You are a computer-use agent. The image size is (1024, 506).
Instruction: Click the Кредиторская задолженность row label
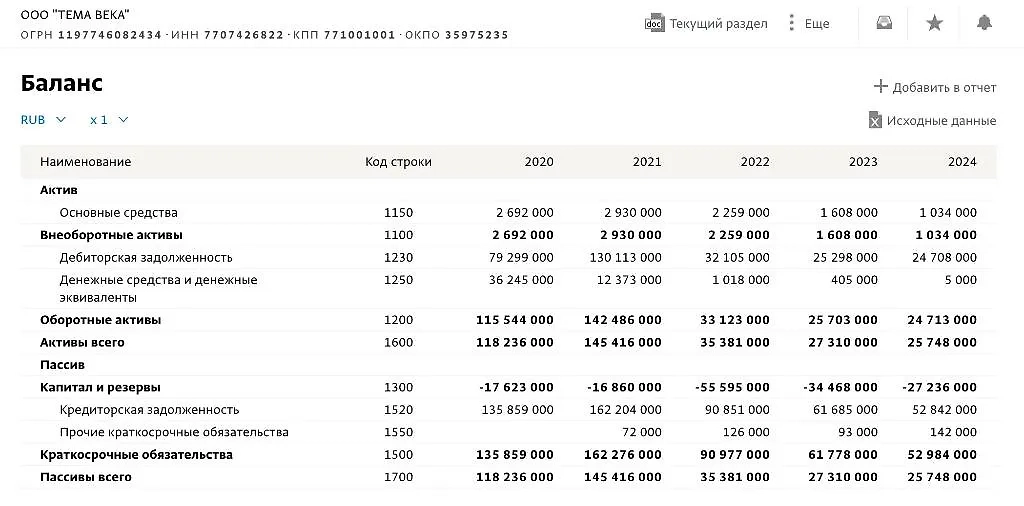point(149,410)
